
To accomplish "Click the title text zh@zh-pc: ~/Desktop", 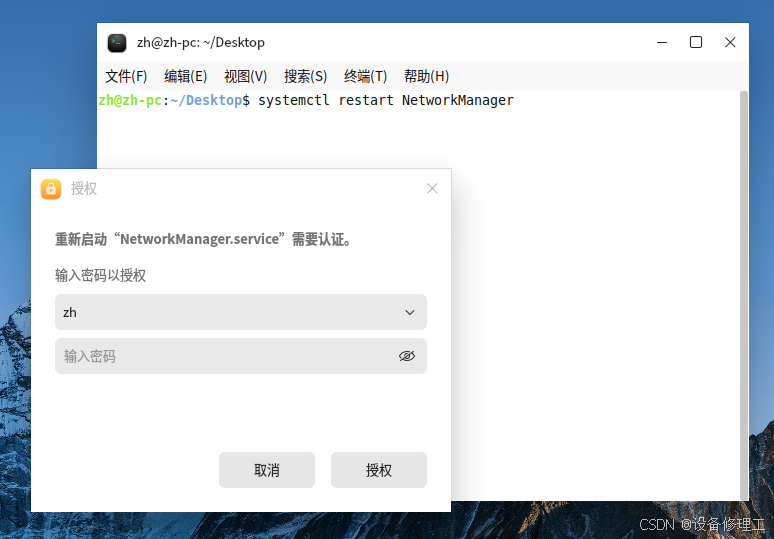I will tap(201, 43).
